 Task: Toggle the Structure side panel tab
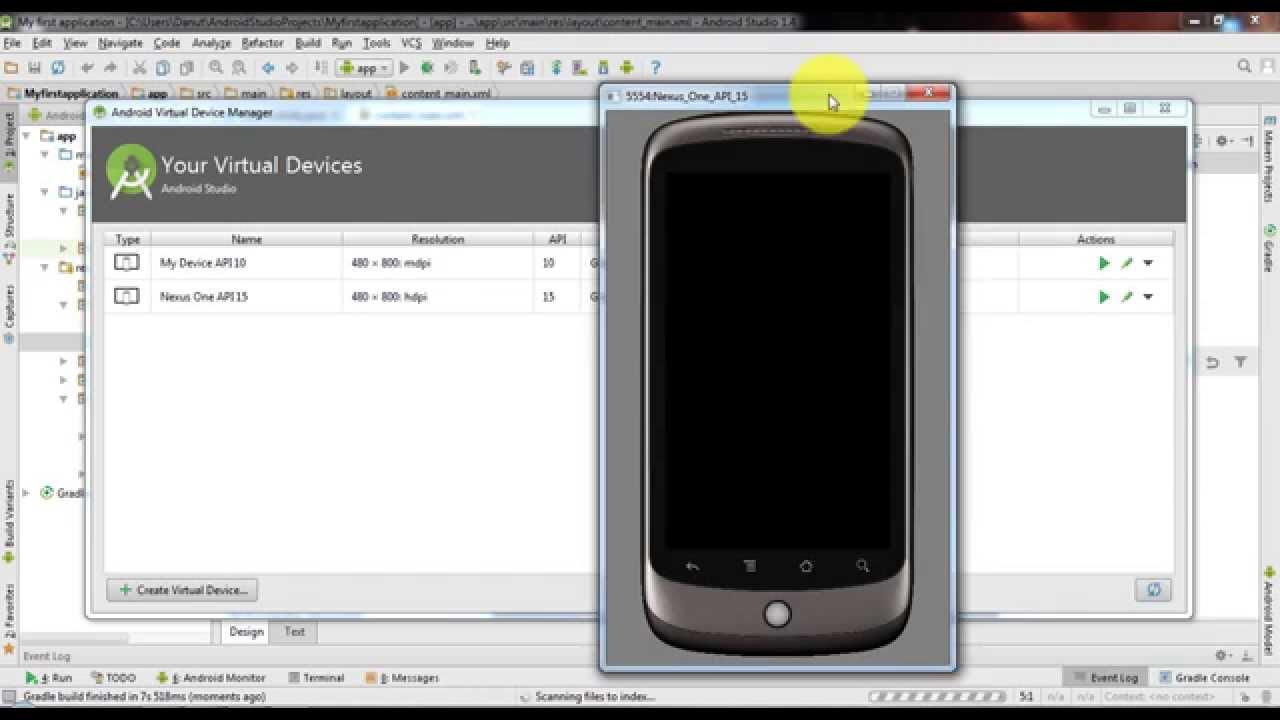click(x=10, y=229)
